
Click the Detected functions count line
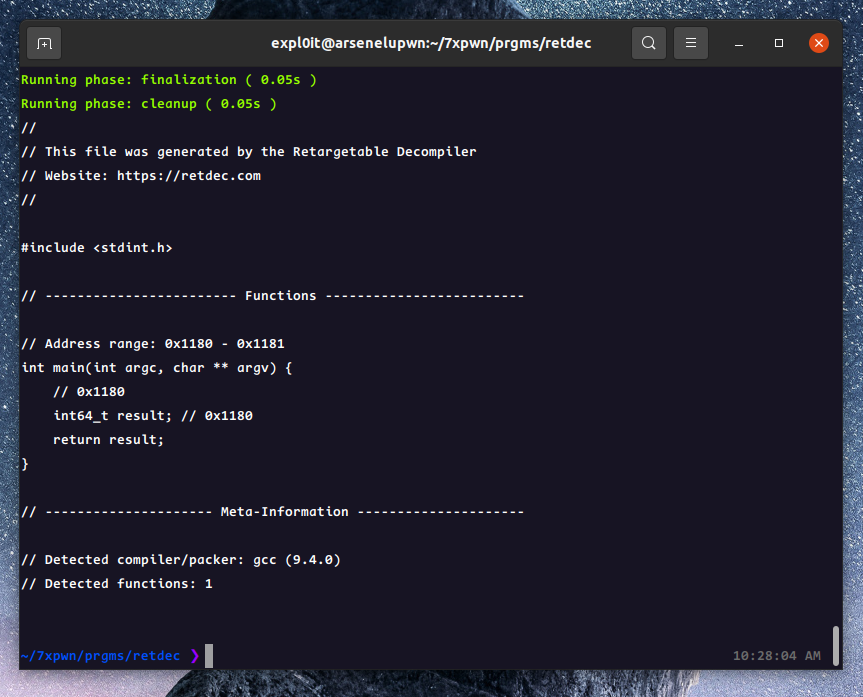click(117, 584)
